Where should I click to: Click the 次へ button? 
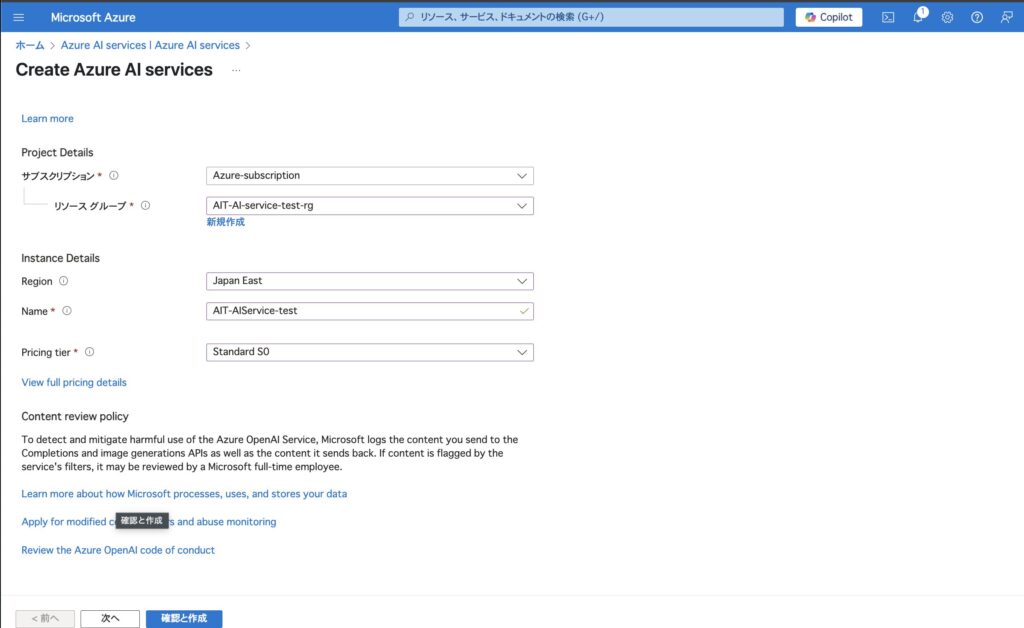point(110,618)
